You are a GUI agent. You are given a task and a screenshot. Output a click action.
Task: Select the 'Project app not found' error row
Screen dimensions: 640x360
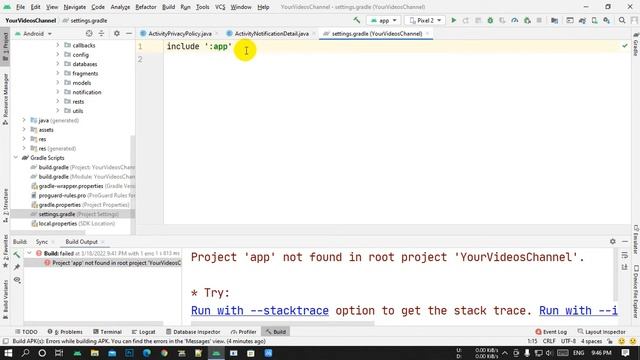click(102, 263)
